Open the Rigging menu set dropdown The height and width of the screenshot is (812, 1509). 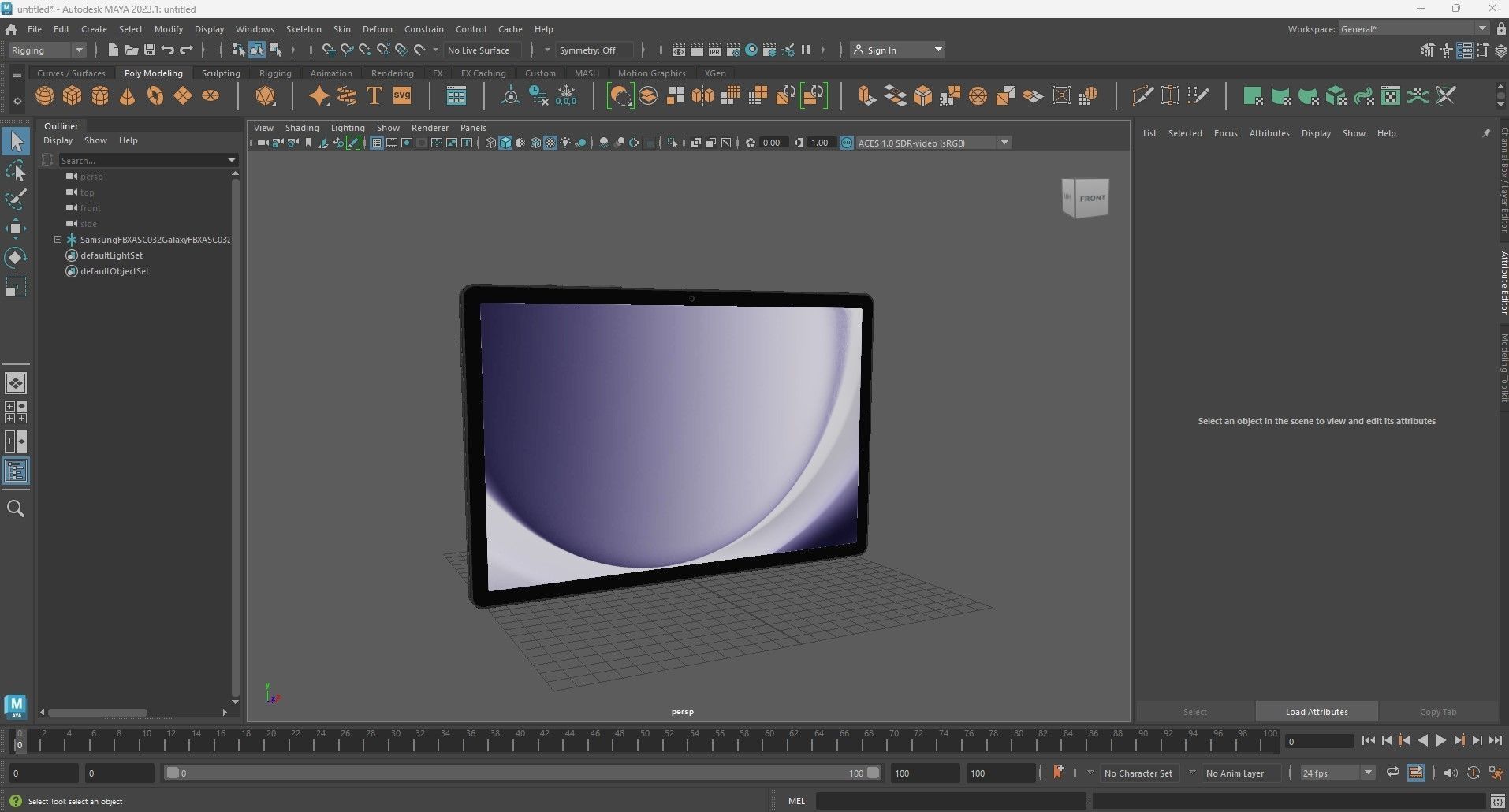click(x=47, y=50)
